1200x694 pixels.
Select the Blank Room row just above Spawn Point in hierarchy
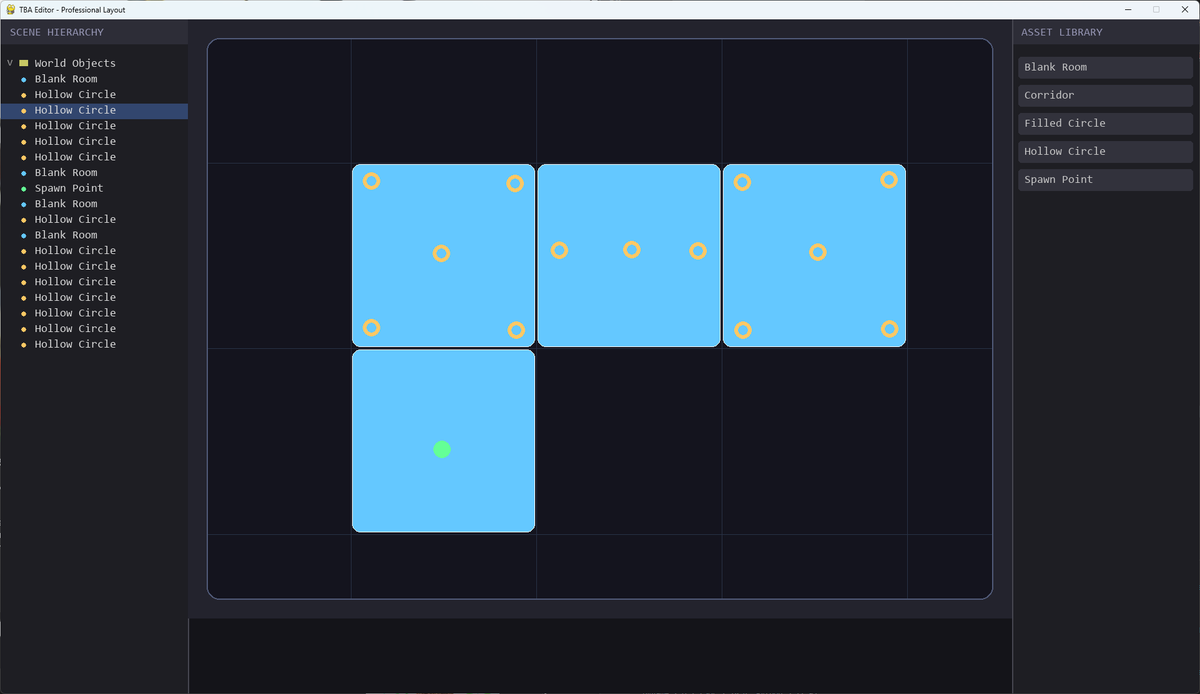94,172
